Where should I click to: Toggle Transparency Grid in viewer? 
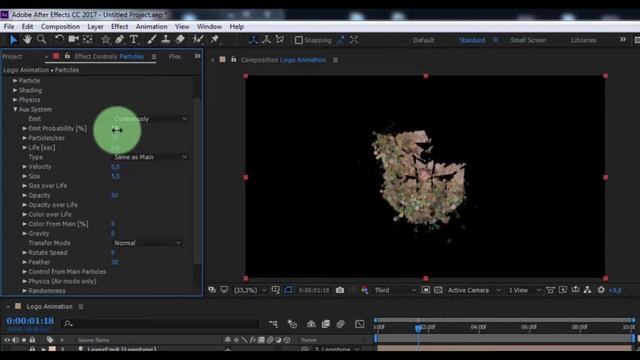438,290
